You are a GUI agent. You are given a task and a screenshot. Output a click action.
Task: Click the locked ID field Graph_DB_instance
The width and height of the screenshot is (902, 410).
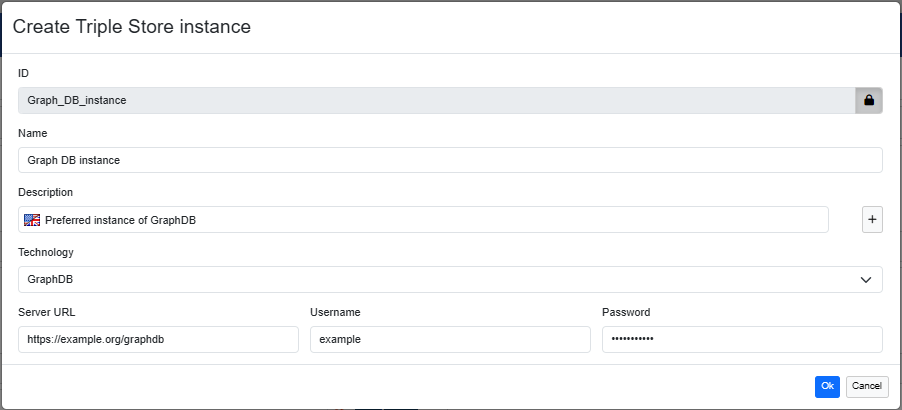click(436, 100)
